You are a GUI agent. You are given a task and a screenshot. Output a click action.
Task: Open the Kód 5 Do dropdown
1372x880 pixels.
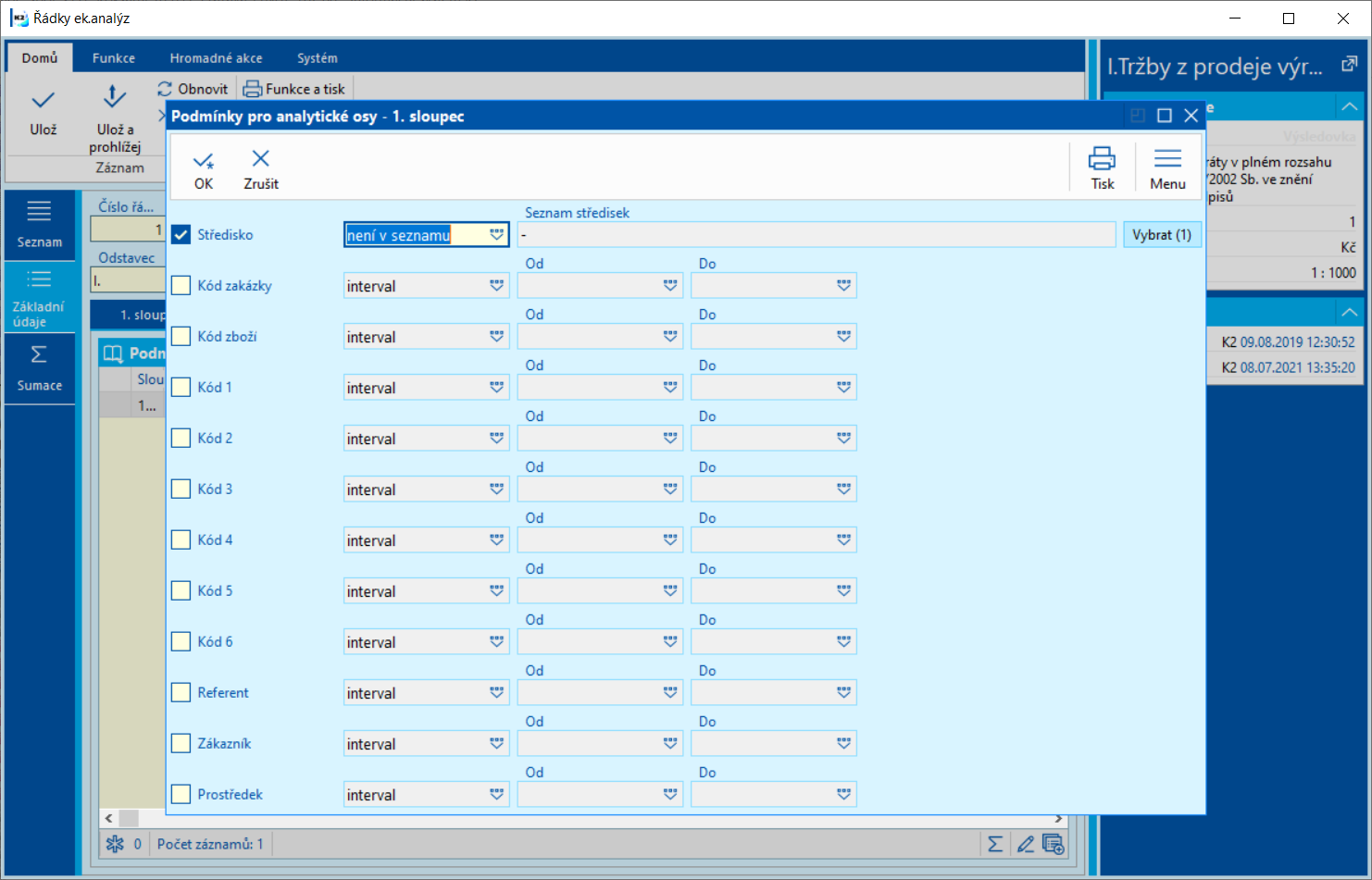coord(843,591)
